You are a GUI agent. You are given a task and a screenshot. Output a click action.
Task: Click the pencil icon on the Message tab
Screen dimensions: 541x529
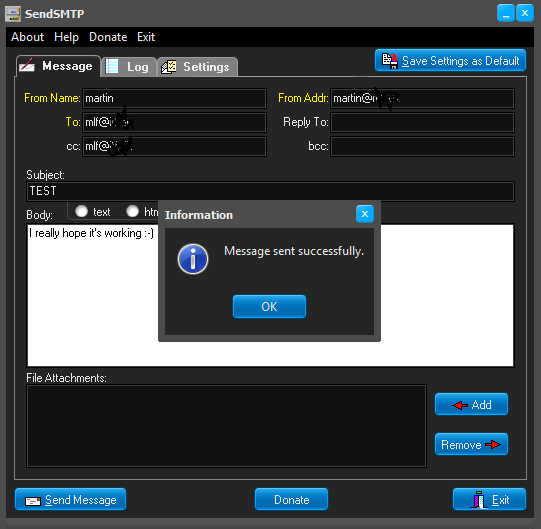pyautogui.click(x=27, y=65)
